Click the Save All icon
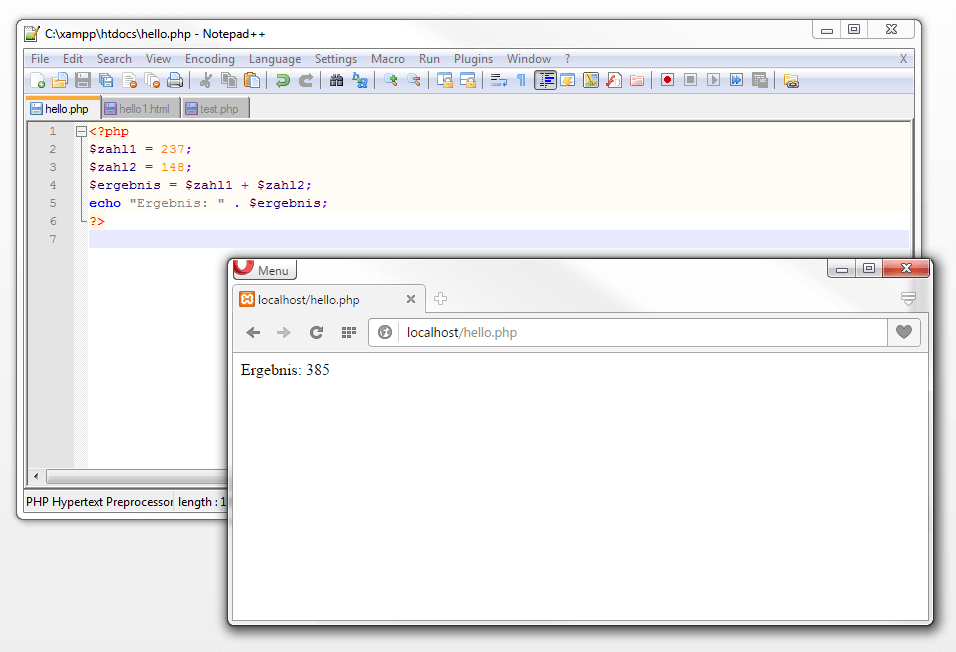956x652 pixels. (106, 80)
